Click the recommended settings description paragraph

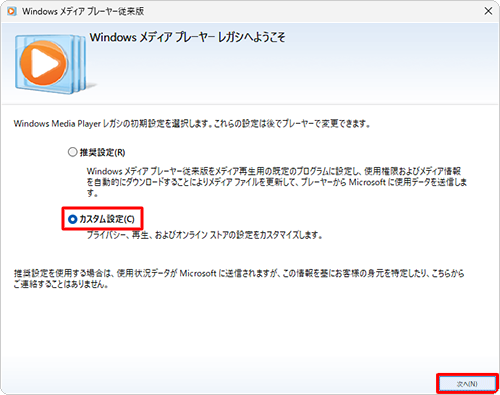point(277,182)
